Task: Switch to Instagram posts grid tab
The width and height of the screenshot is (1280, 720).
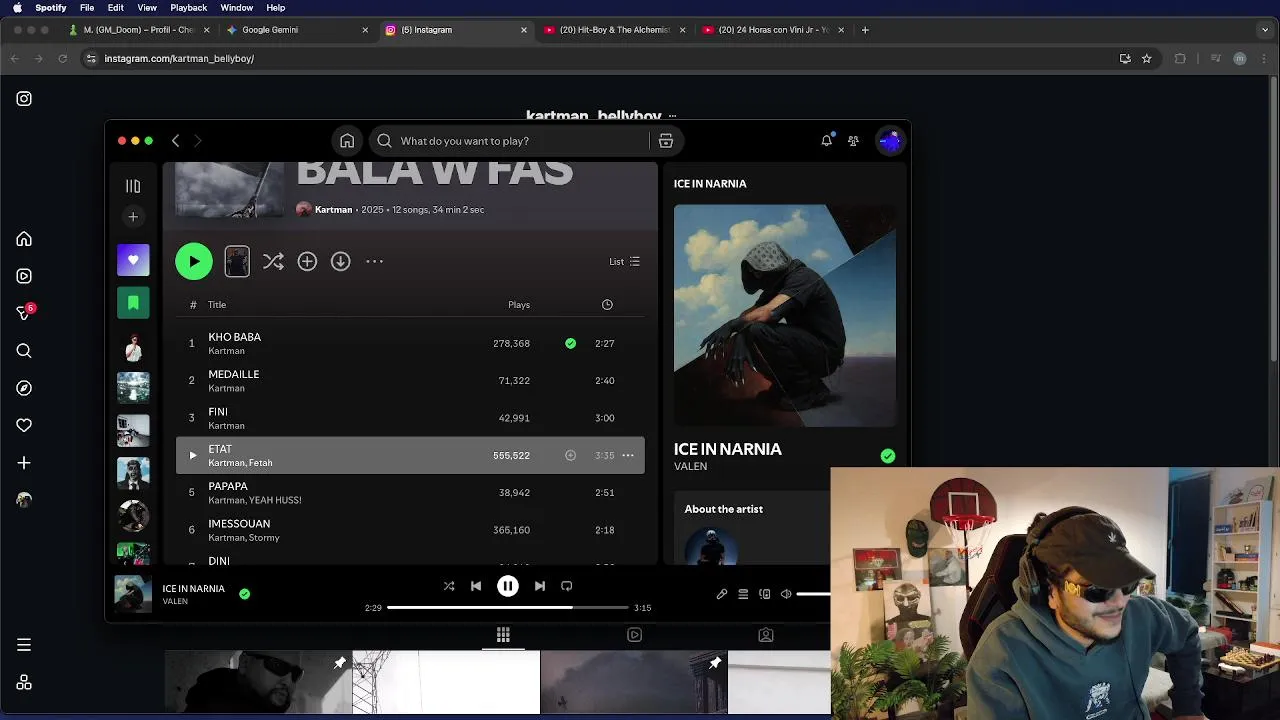Action: click(503, 635)
